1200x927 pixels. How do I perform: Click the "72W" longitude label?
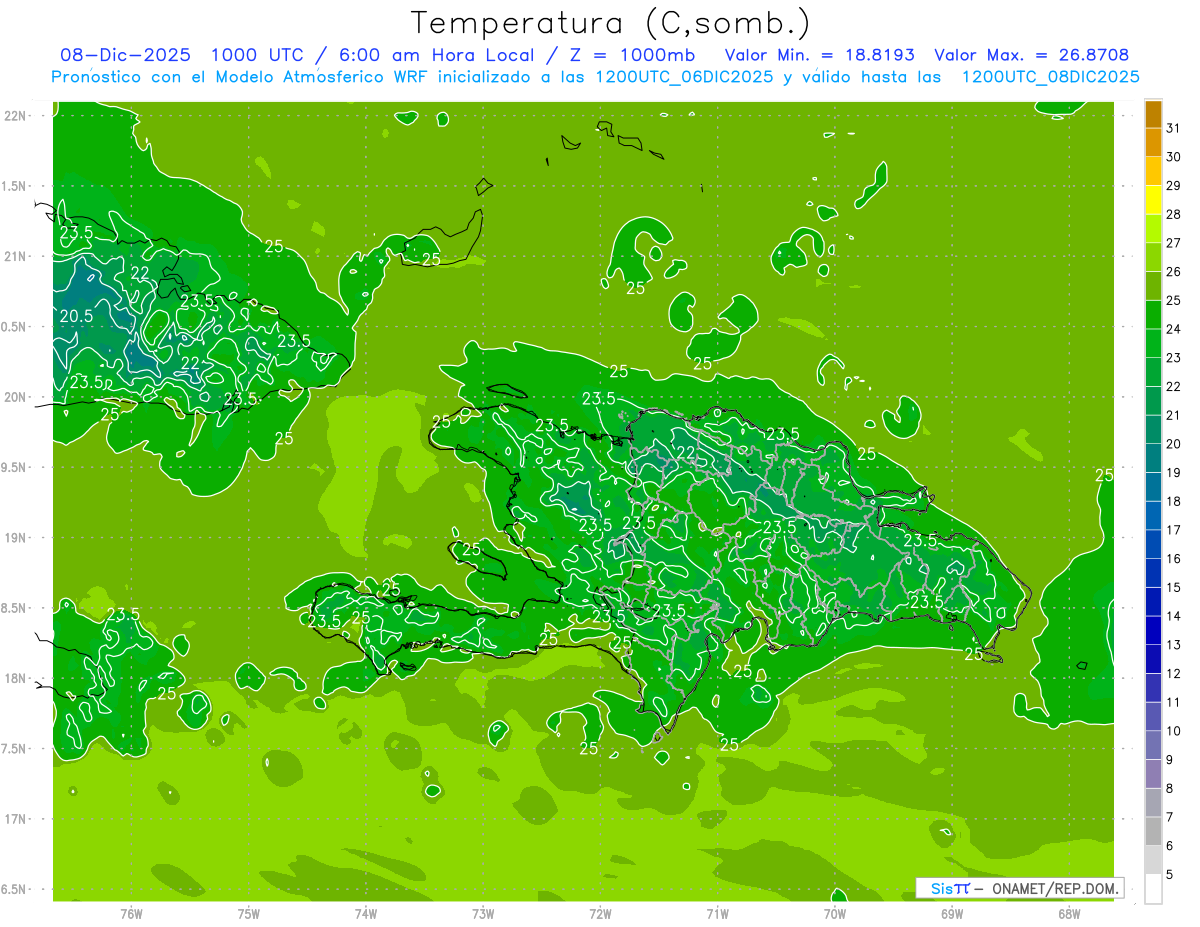point(600,913)
